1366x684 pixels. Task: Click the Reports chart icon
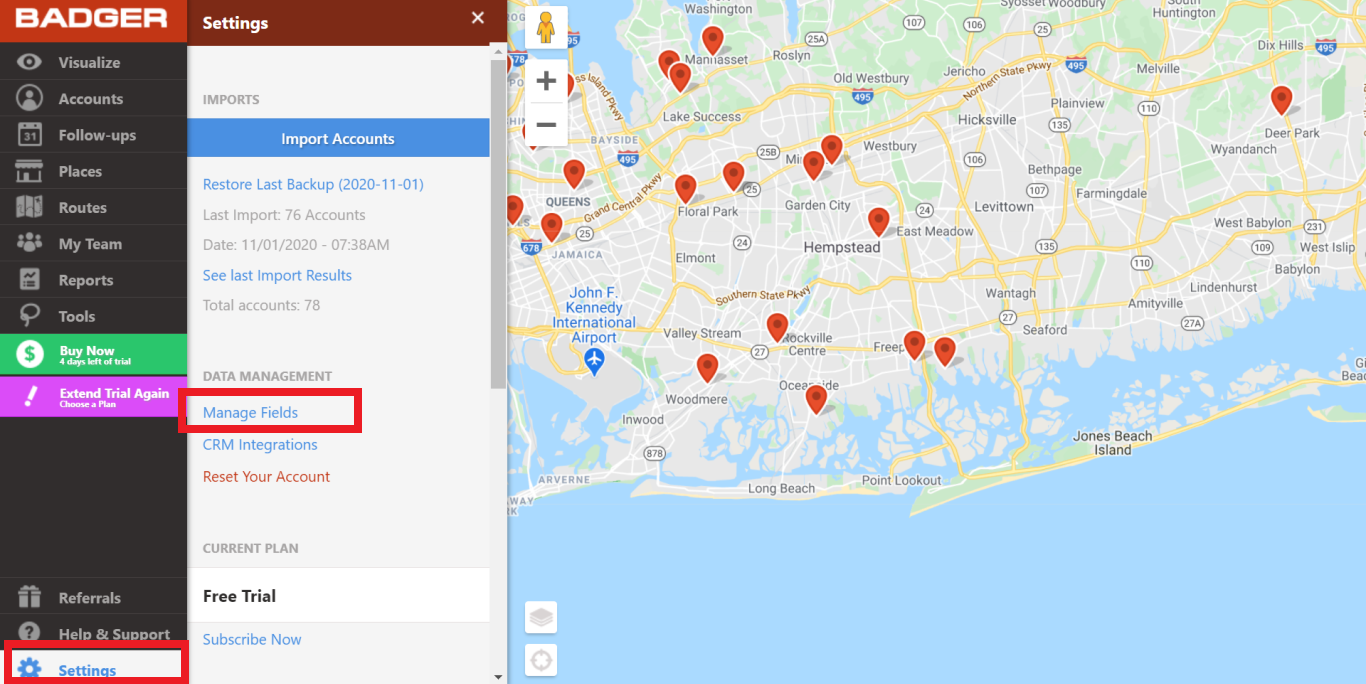(30, 280)
